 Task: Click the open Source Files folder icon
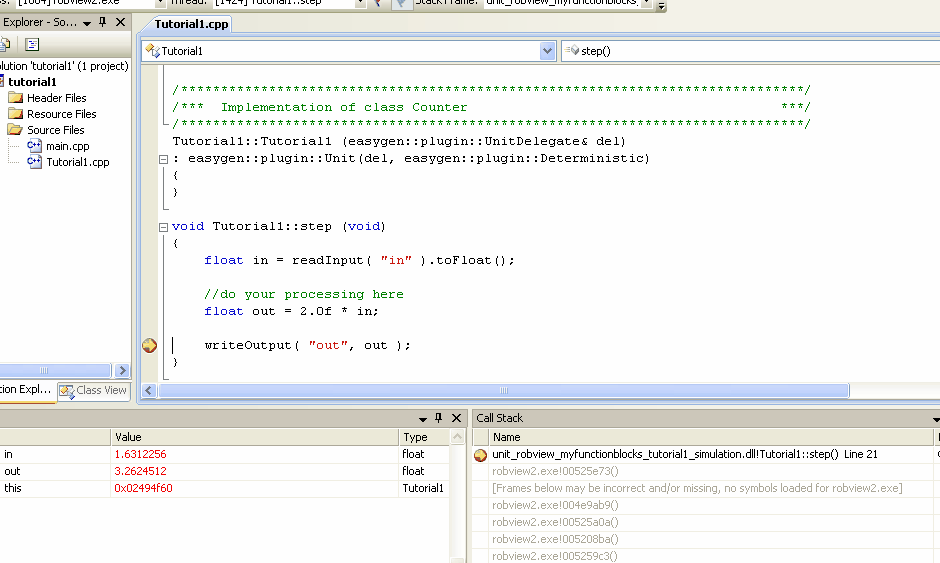pos(15,130)
